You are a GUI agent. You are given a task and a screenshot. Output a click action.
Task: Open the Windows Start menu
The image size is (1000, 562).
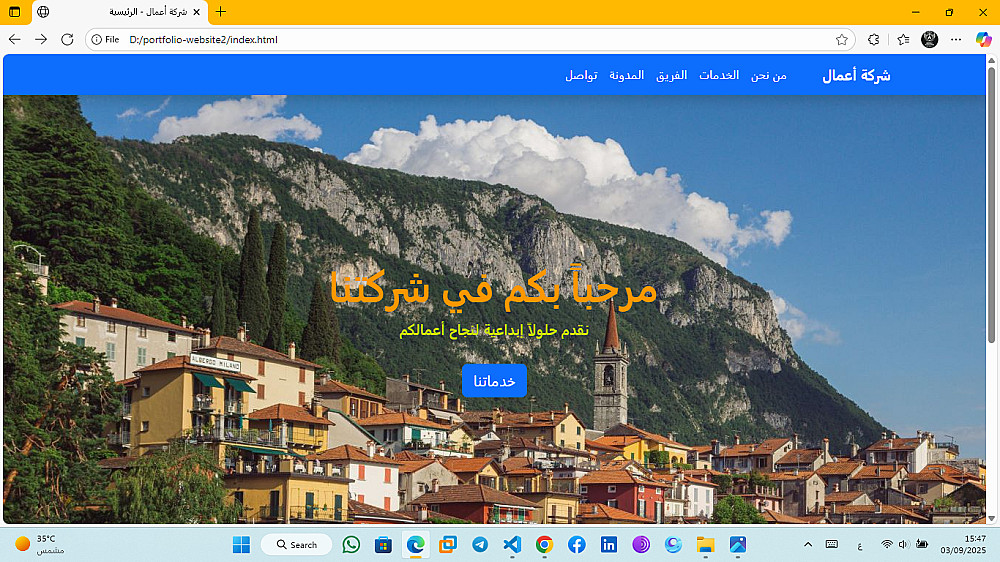click(x=241, y=545)
